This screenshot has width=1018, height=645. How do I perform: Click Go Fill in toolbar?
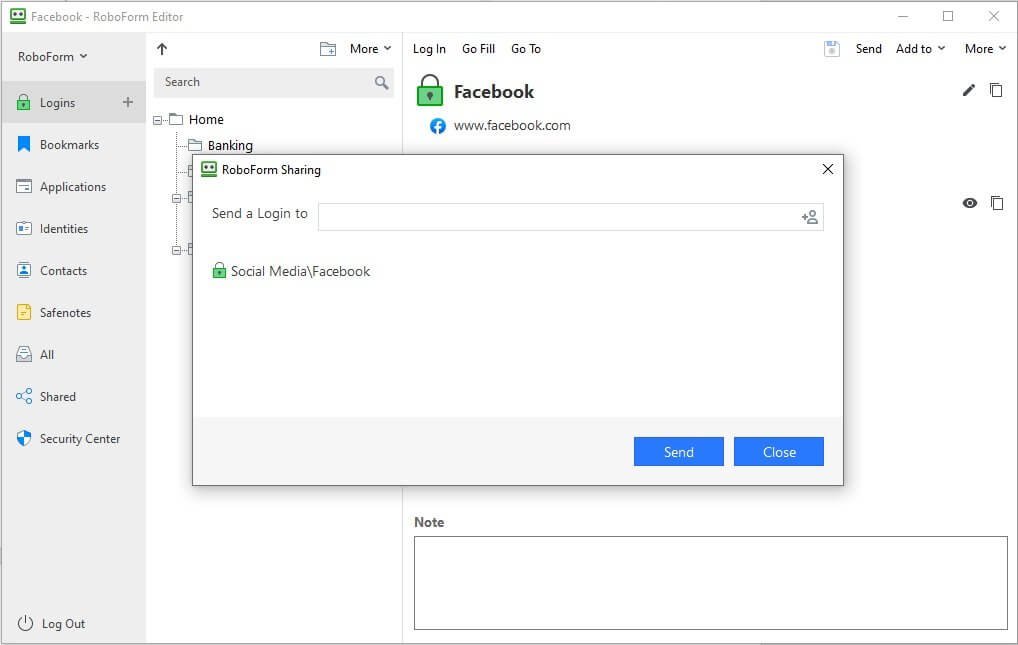click(478, 49)
